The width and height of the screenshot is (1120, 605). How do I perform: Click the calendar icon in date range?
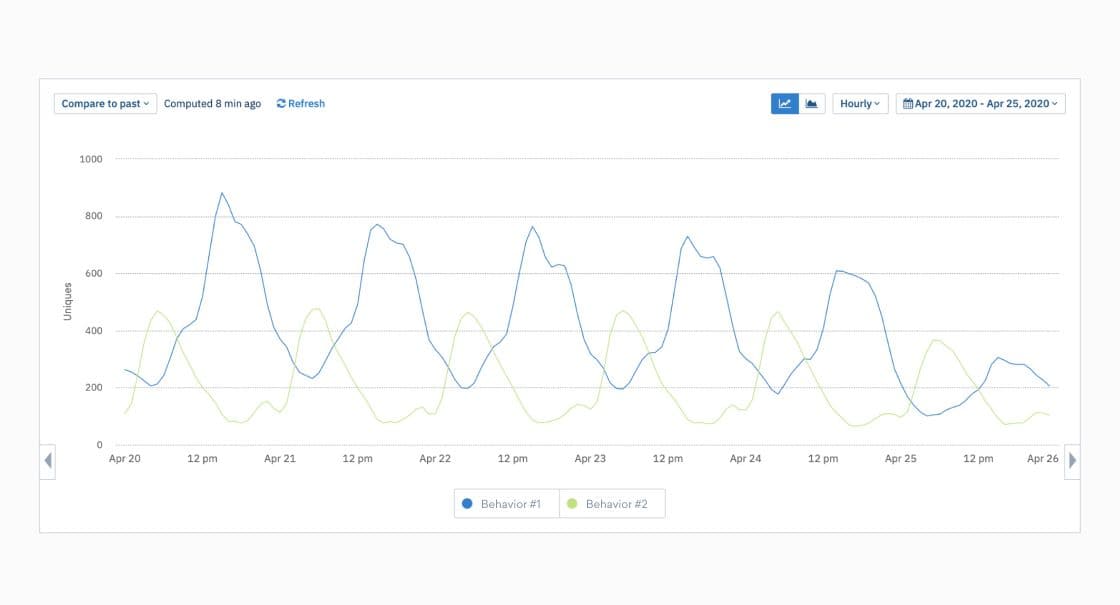point(908,104)
